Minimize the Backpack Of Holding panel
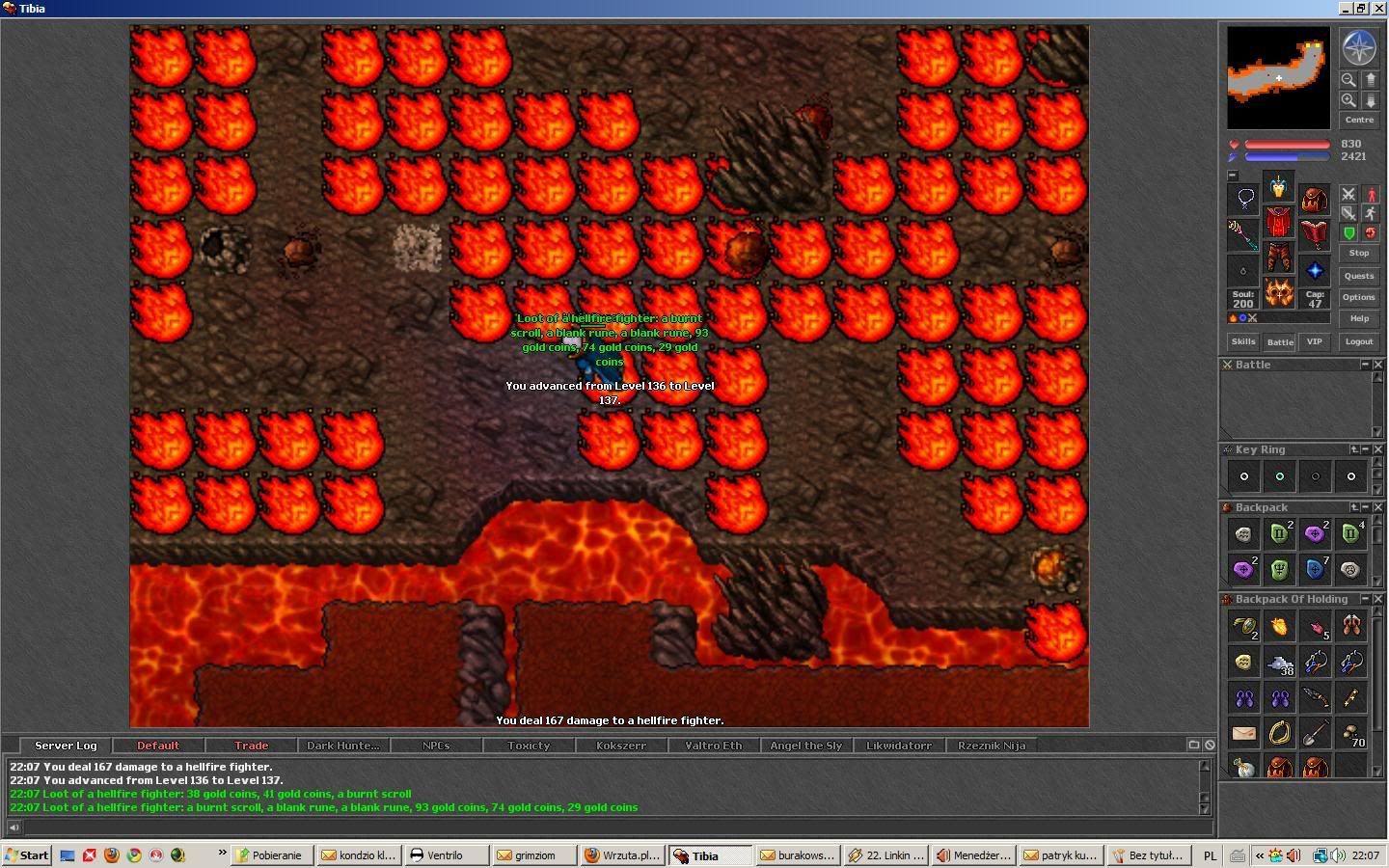1389x868 pixels. (x=1365, y=599)
